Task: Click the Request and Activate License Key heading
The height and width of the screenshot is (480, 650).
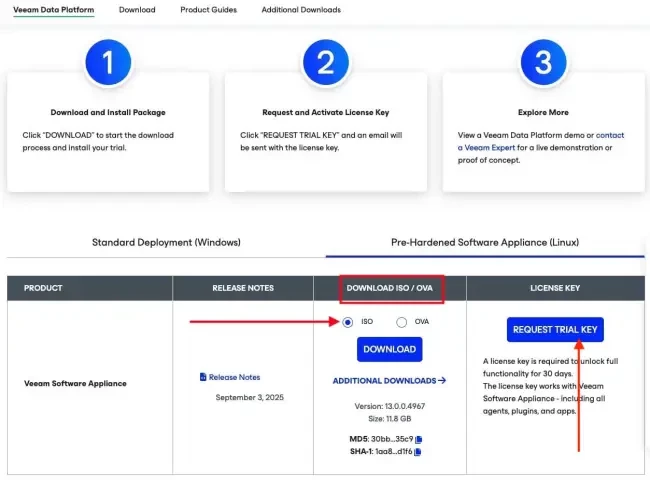Action: pyautogui.click(x=325, y=112)
